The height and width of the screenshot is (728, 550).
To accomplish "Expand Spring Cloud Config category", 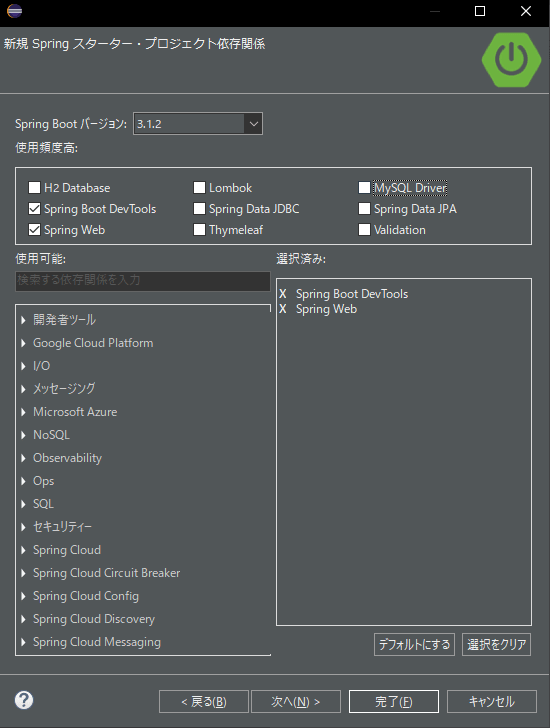I will 23,596.
